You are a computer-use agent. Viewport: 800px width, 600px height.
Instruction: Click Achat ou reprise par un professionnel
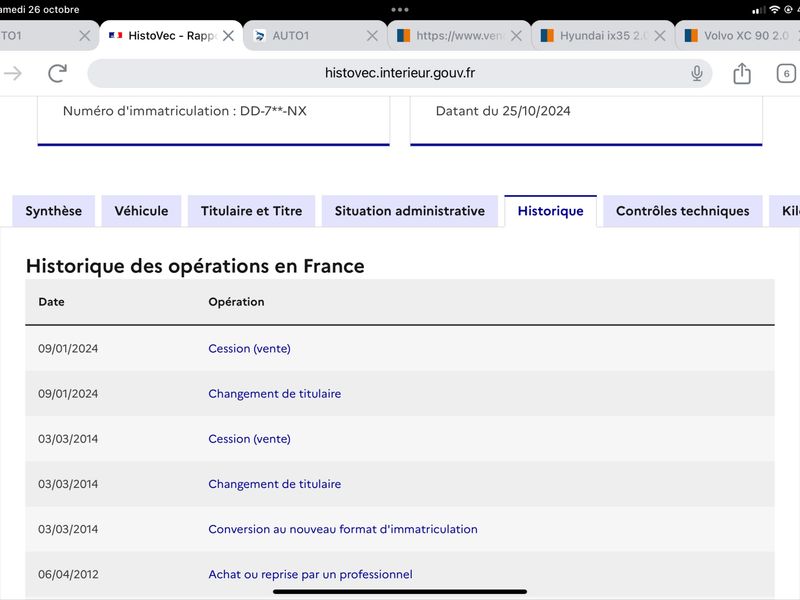click(x=310, y=574)
